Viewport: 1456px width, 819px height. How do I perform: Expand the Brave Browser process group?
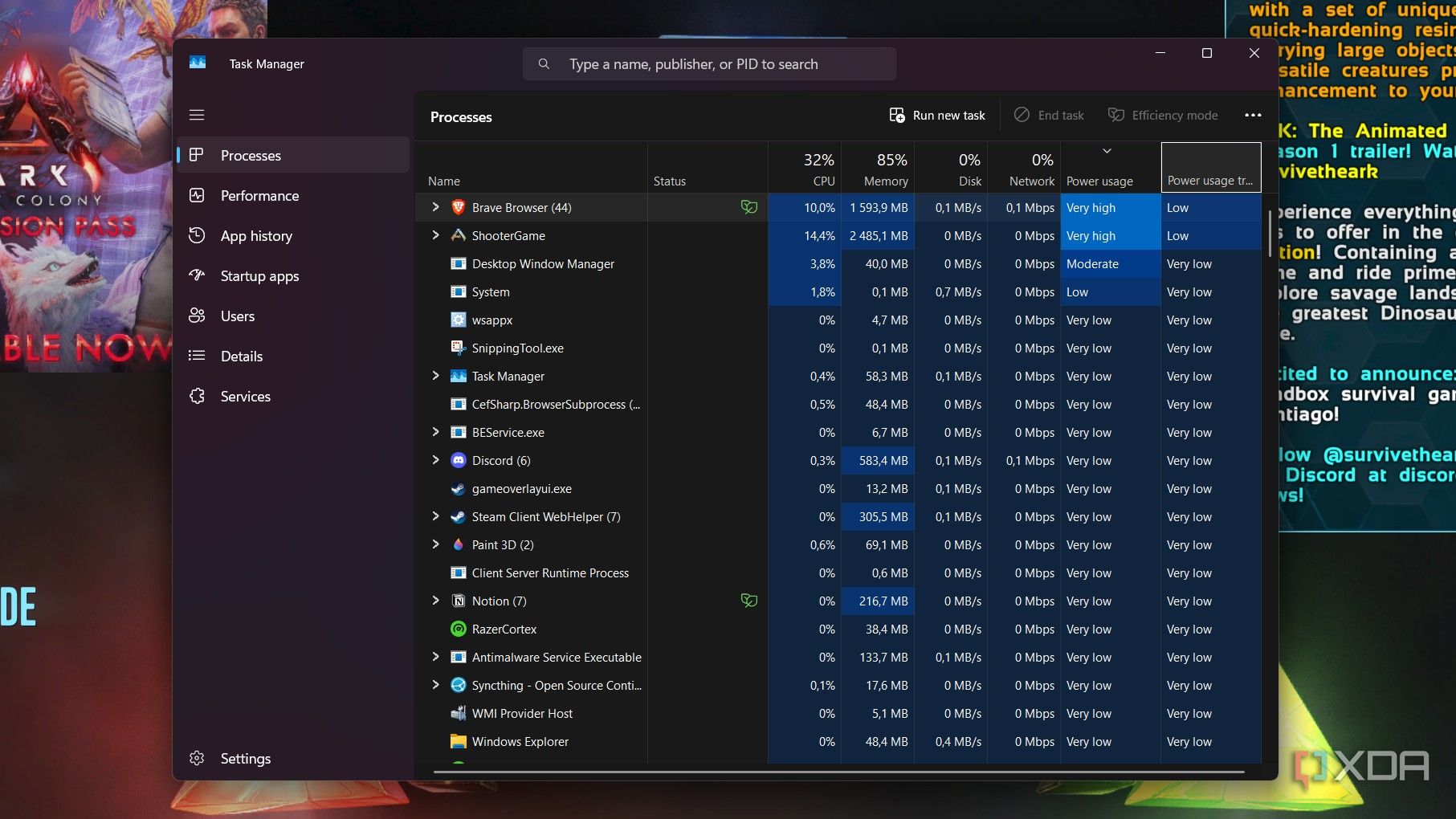click(435, 207)
